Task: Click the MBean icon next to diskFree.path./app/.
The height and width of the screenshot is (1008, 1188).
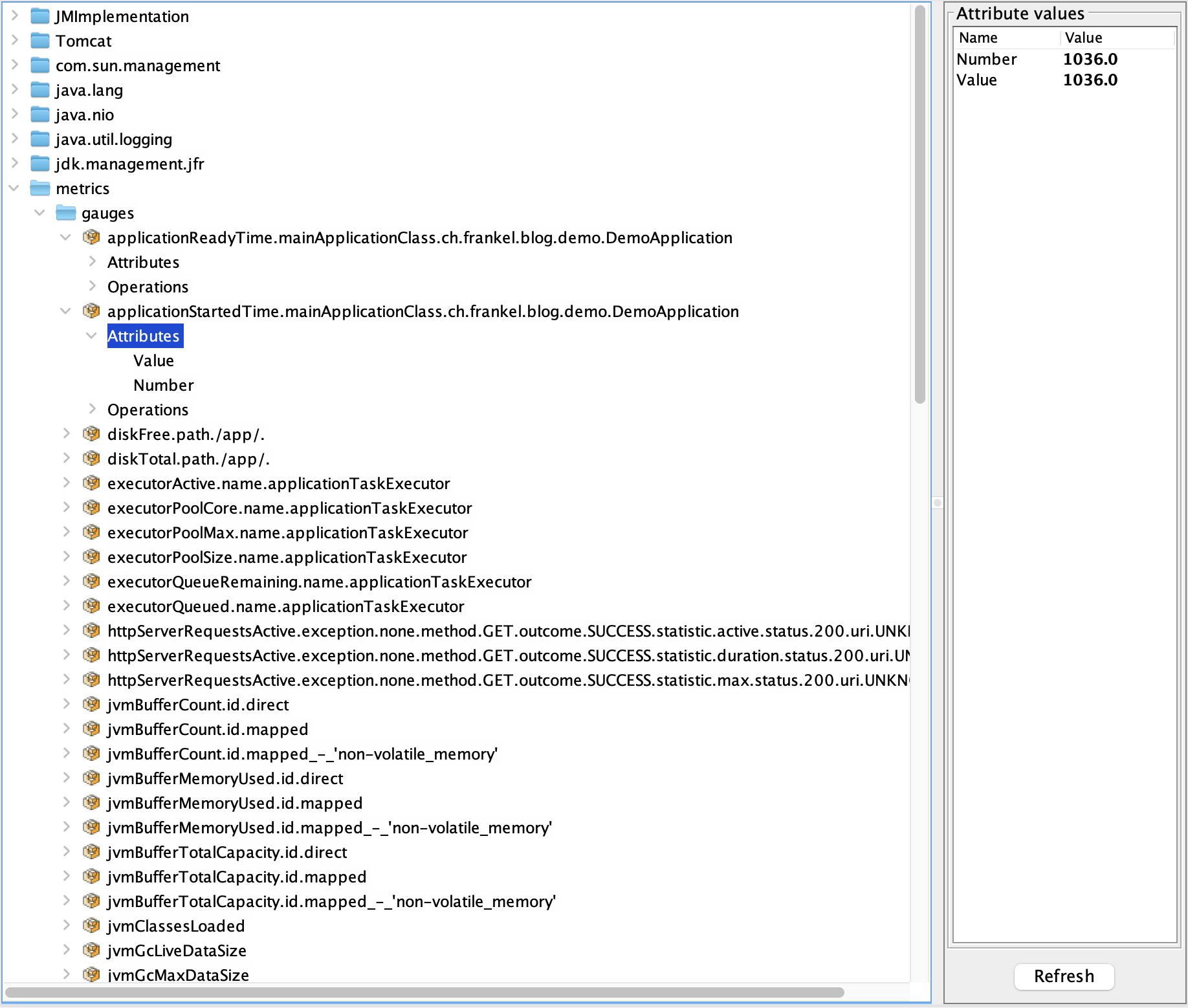Action: [91, 433]
